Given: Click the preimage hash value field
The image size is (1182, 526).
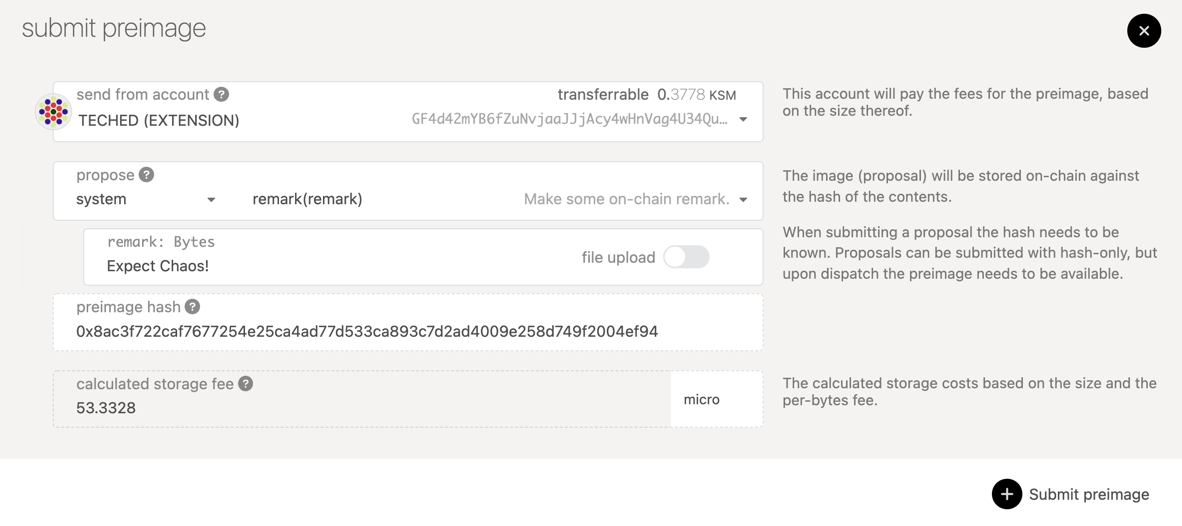Looking at the screenshot, I should (367, 332).
